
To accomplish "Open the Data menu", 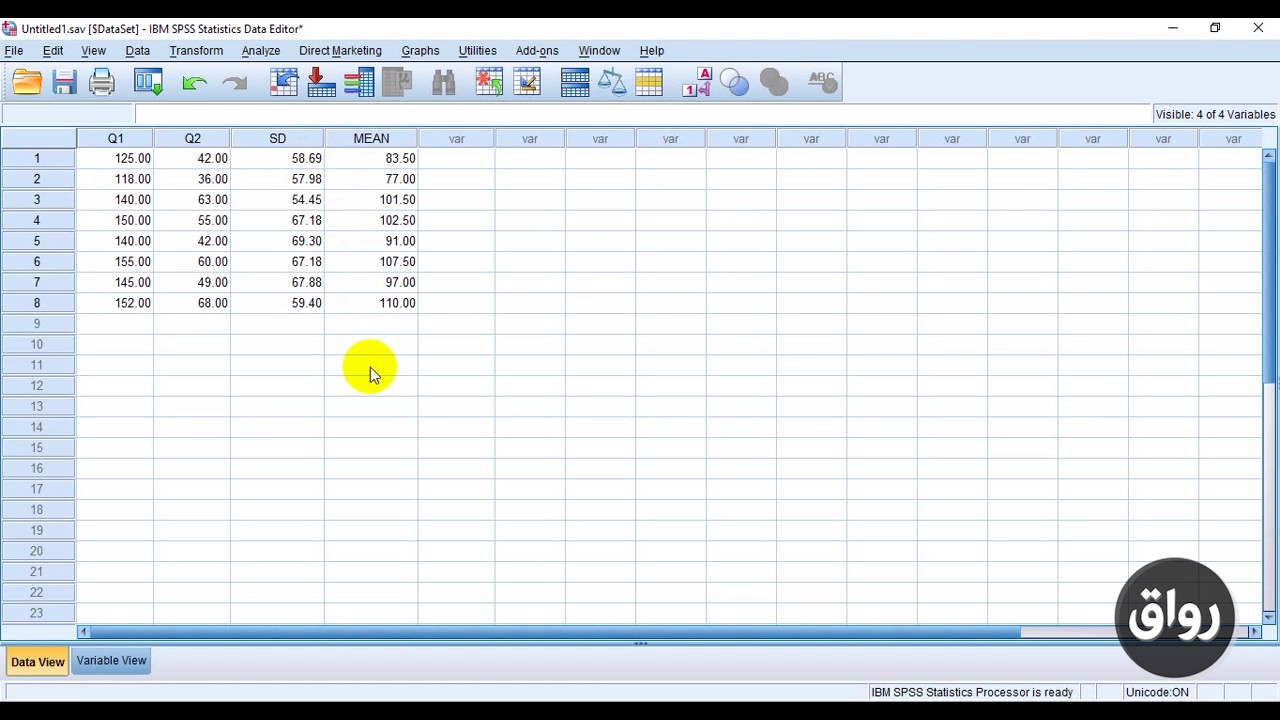I will [138, 50].
